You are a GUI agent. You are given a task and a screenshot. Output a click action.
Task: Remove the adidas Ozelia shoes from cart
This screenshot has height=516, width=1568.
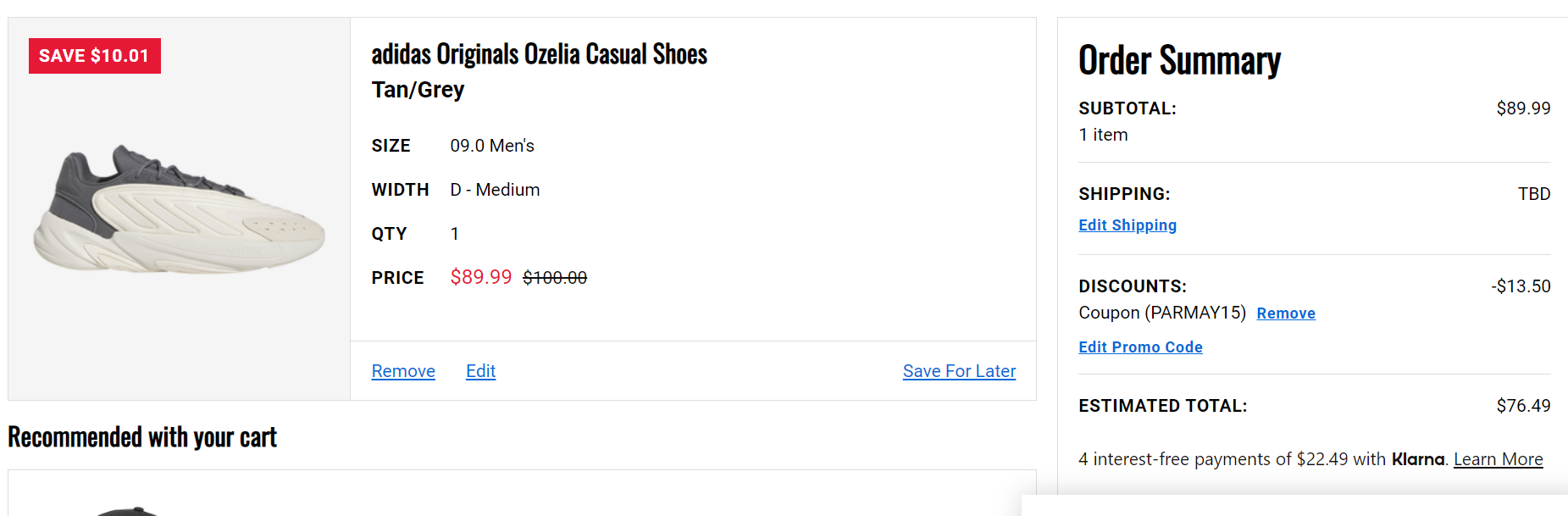(403, 371)
